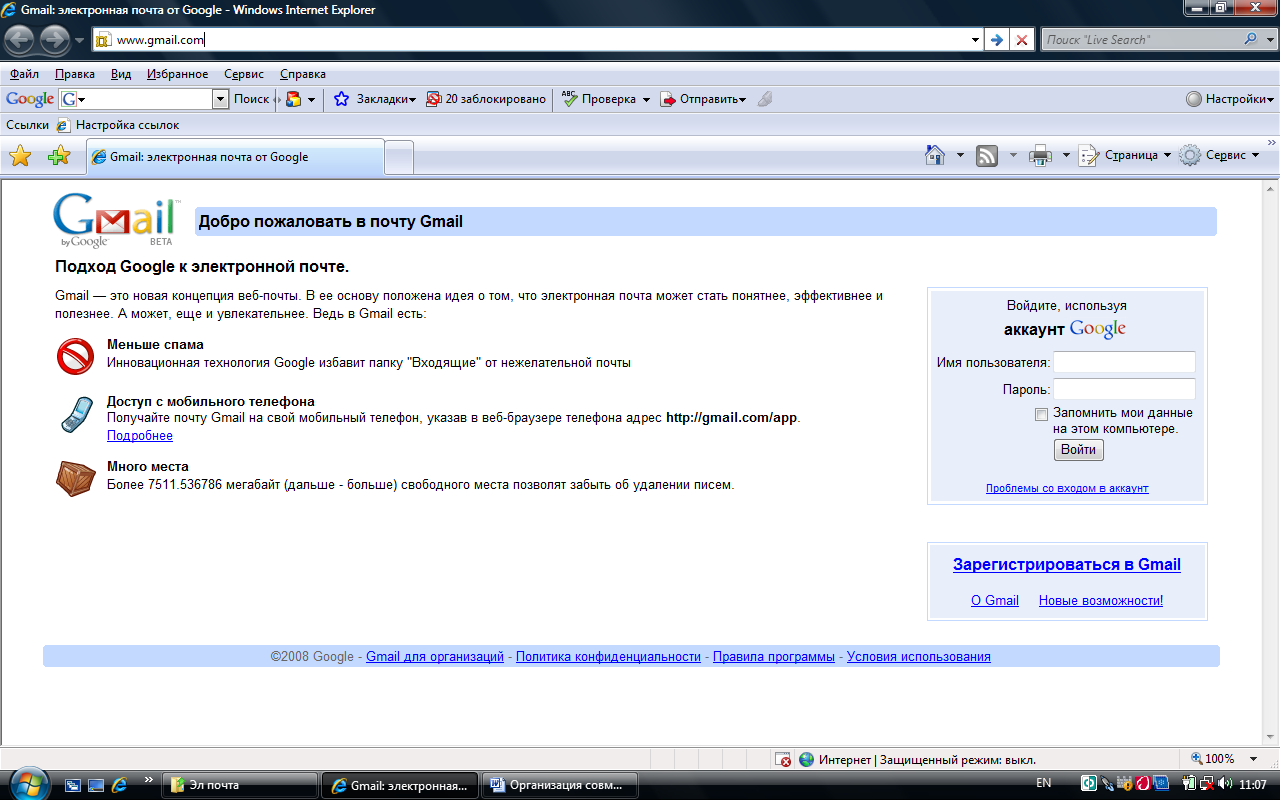This screenshot has width=1280, height=800.
Task: Click the Print icon in command bar
Action: coord(1041,156)
